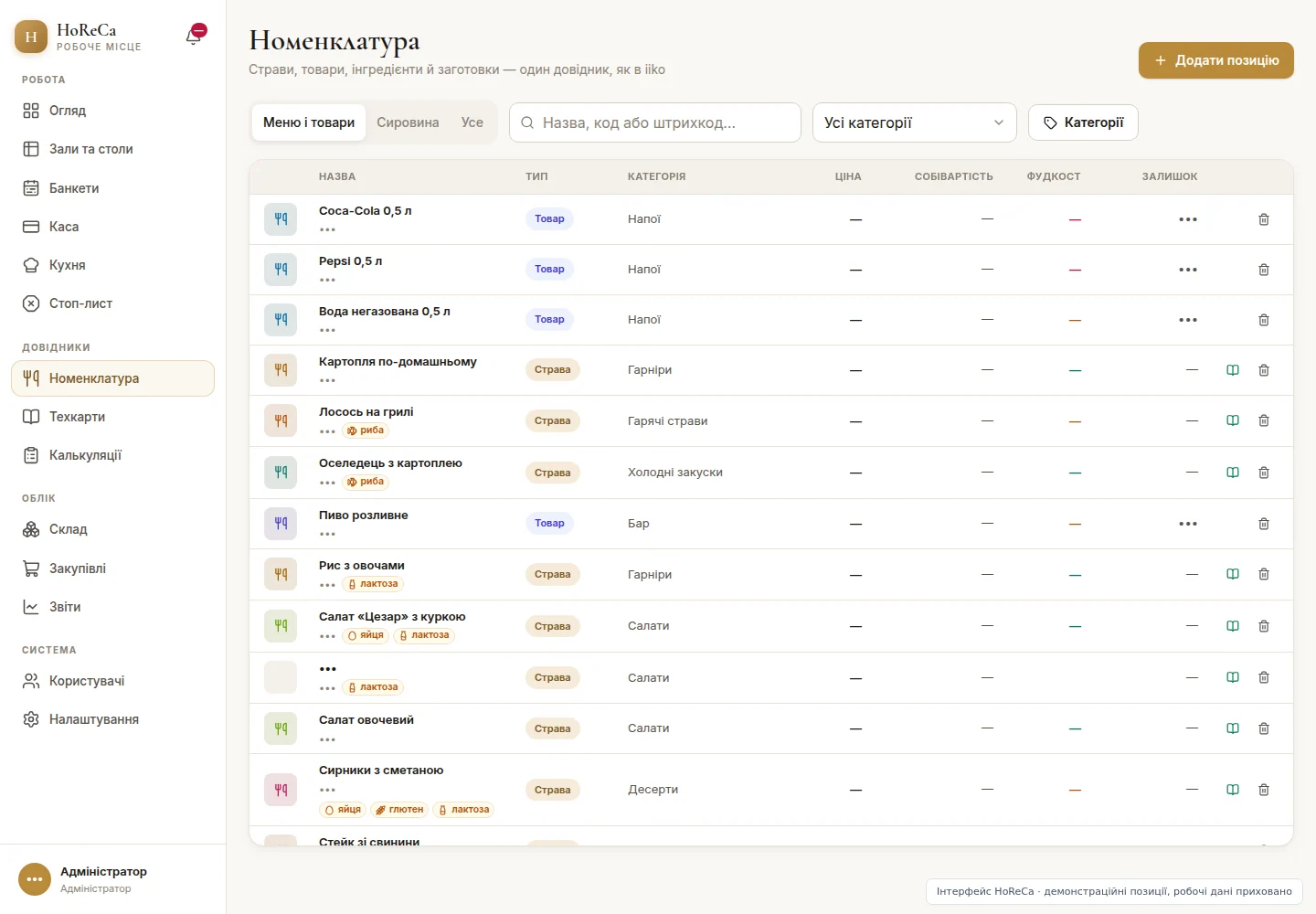The image size is (1316, 914).
Task: Click the Фудкост column header
Action: click(x=1054, y=176)
